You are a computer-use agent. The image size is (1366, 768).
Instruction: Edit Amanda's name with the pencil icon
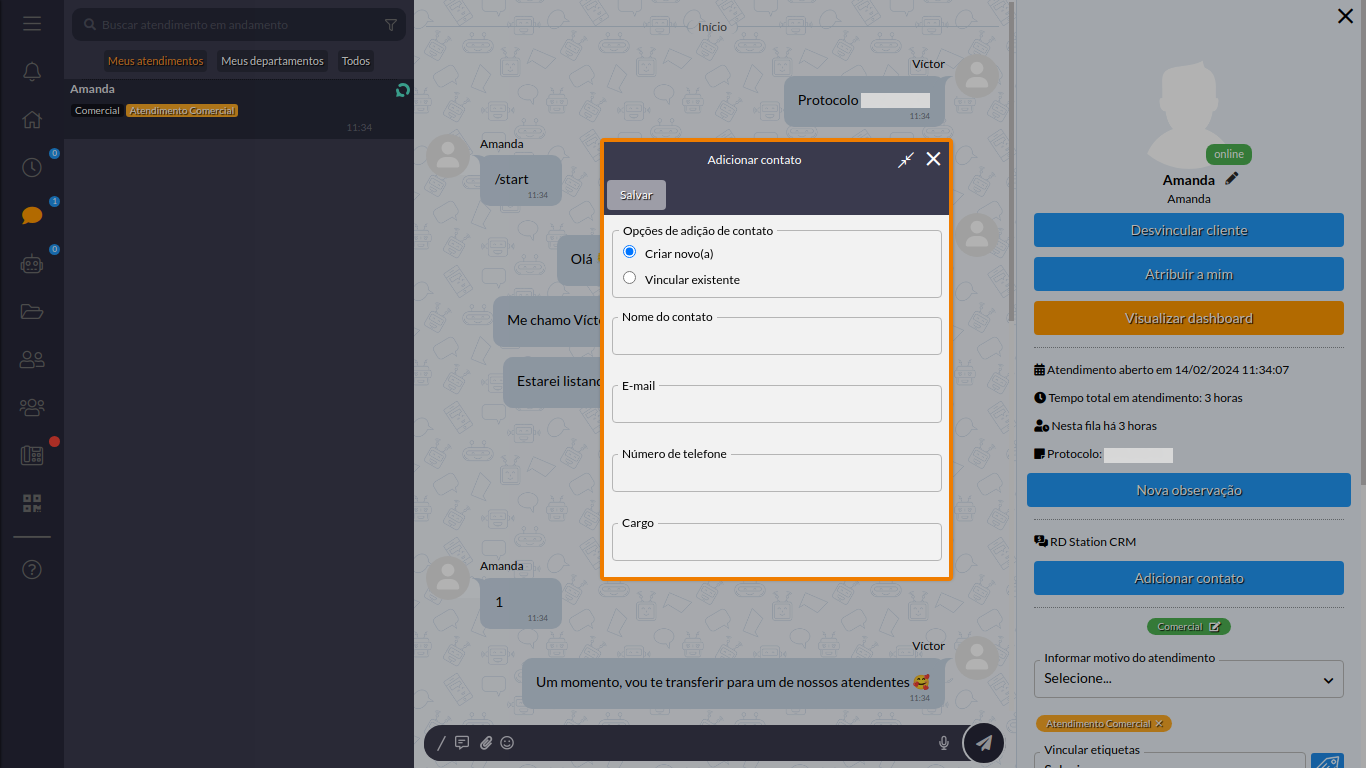point(1231,179)
